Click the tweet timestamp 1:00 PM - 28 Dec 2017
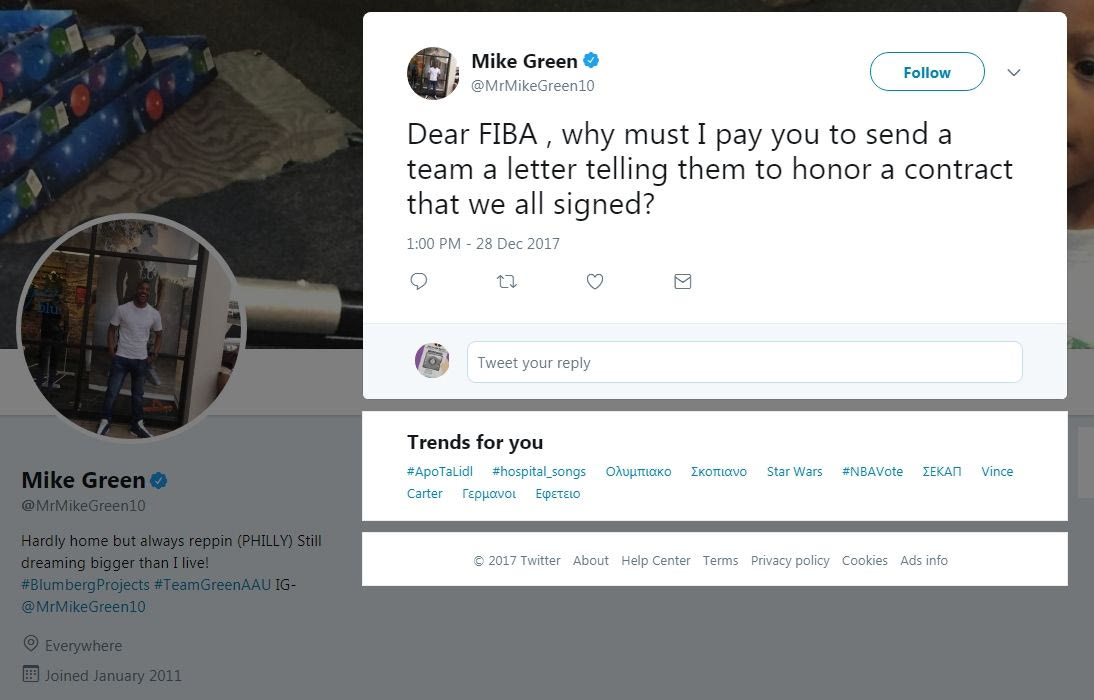Image resolution: width=1094 pixels, height=700 pixels. point(483,244)
